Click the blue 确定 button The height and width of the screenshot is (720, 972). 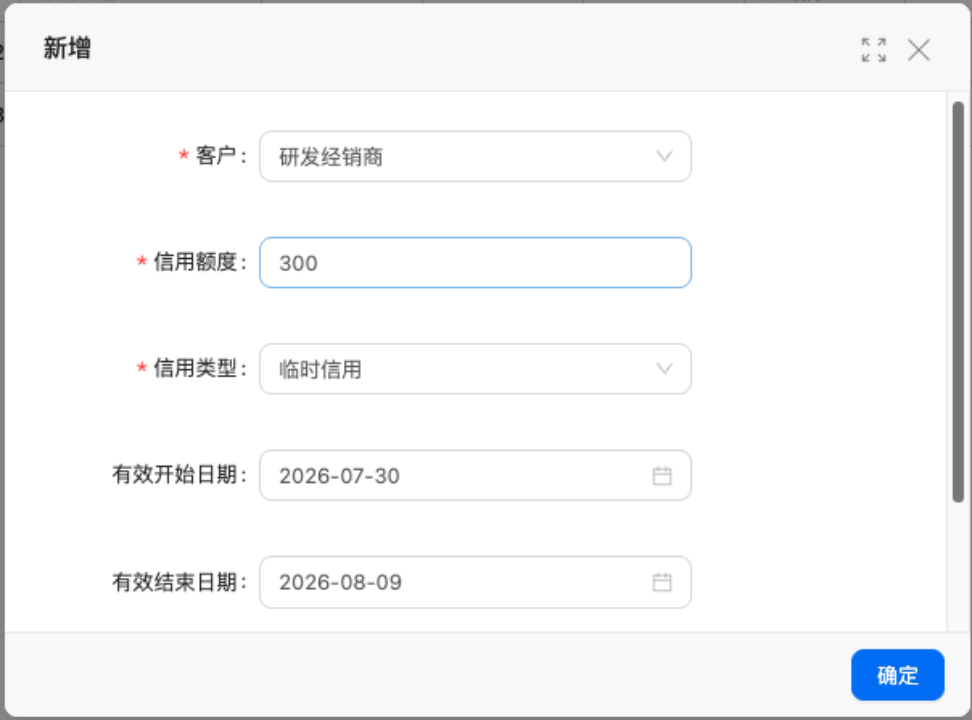898,675
